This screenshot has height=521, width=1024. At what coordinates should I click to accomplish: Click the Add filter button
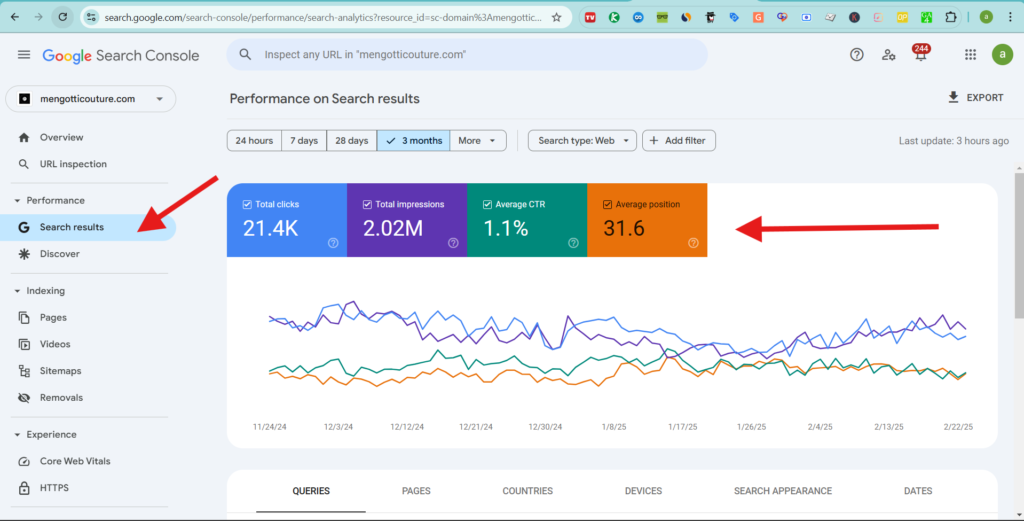(679, 140)
